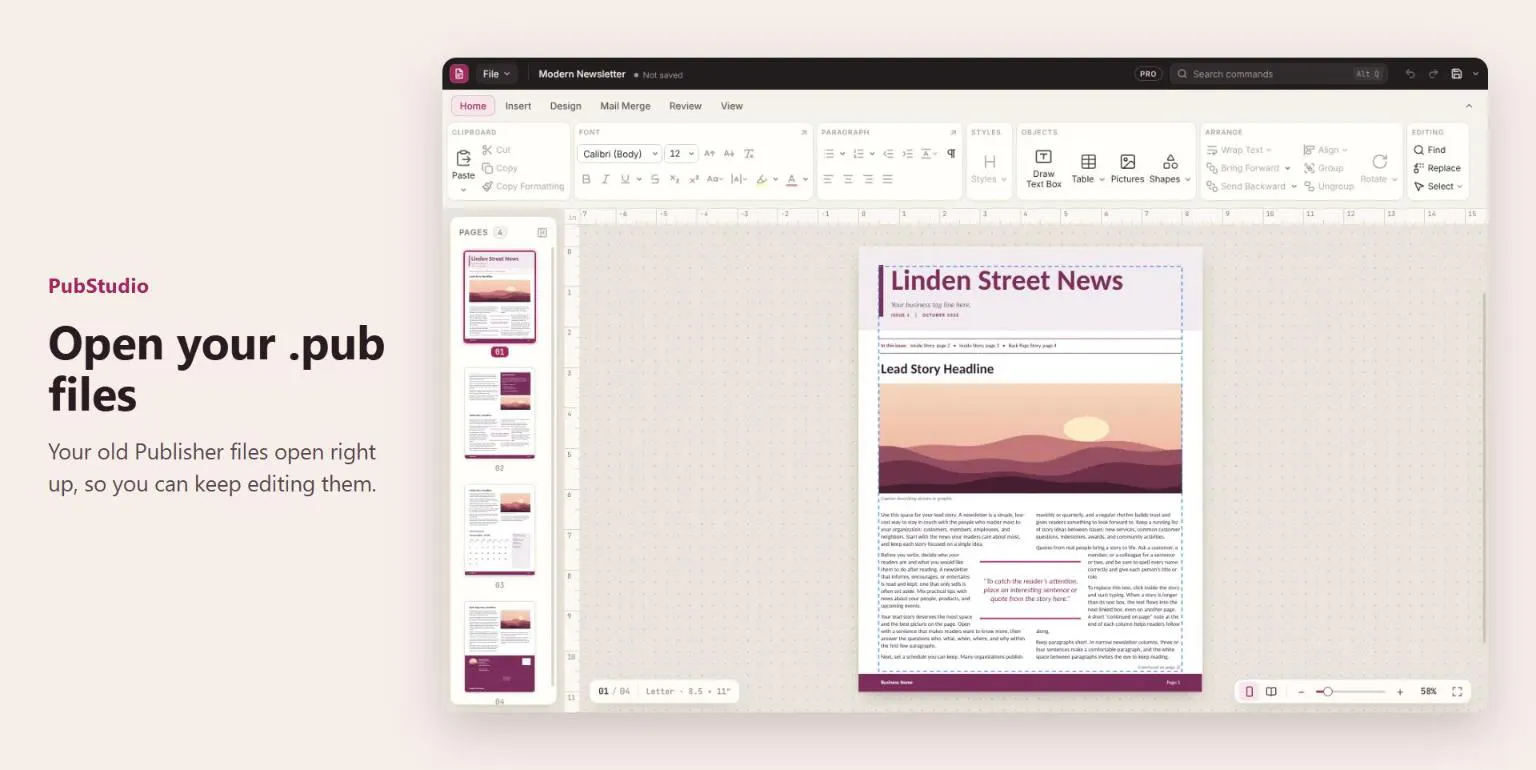The image size is (1536, 770).
Task: Switch to single page view
Action: tap(1249, 691)
